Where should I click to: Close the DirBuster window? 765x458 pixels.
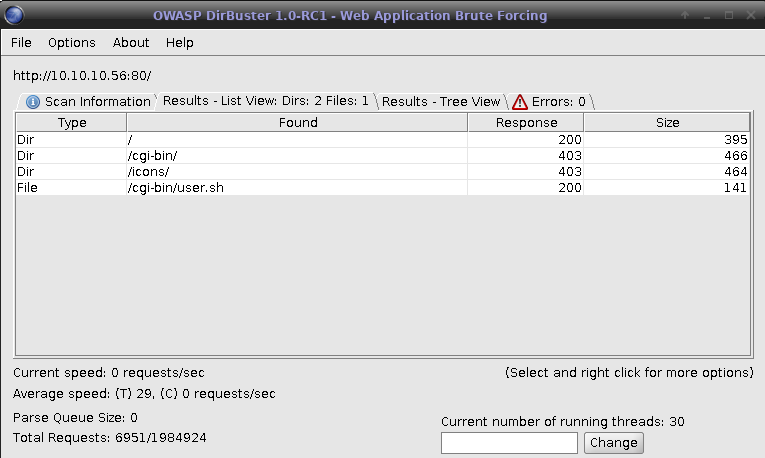tap(749, 15)
